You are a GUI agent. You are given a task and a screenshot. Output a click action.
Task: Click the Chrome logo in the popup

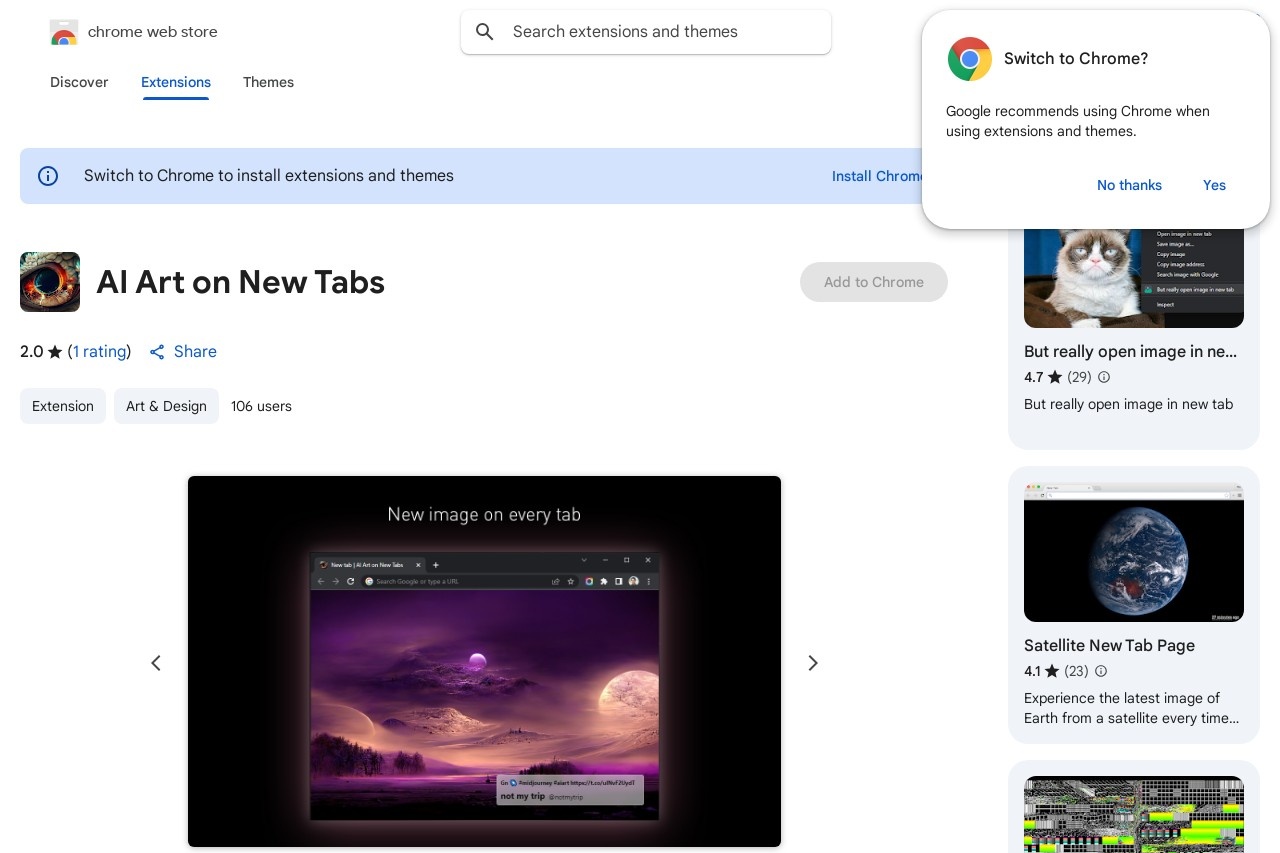[x=970, y=59]
